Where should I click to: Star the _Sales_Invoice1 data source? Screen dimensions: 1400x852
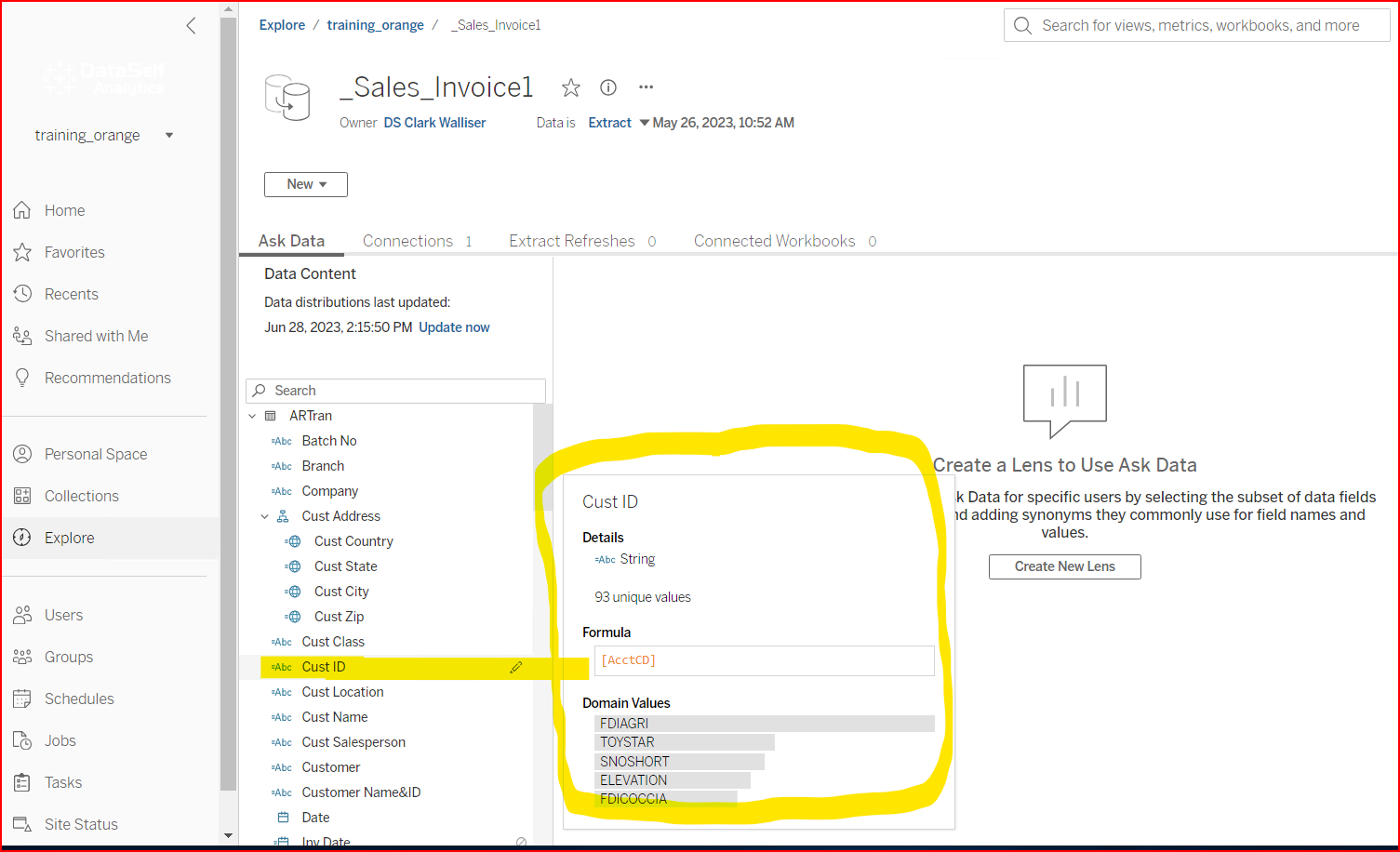(570, 87)
